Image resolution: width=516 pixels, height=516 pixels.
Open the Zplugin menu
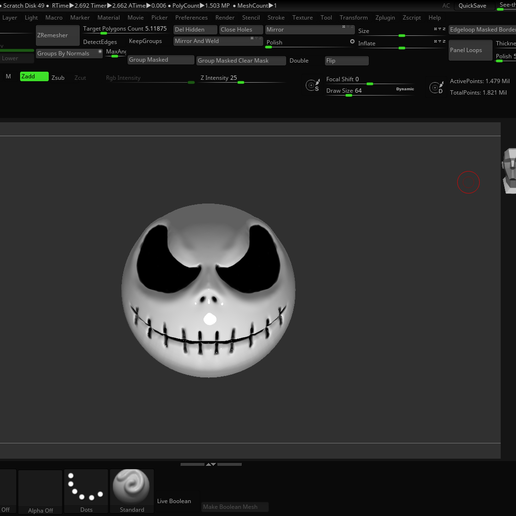385,18
